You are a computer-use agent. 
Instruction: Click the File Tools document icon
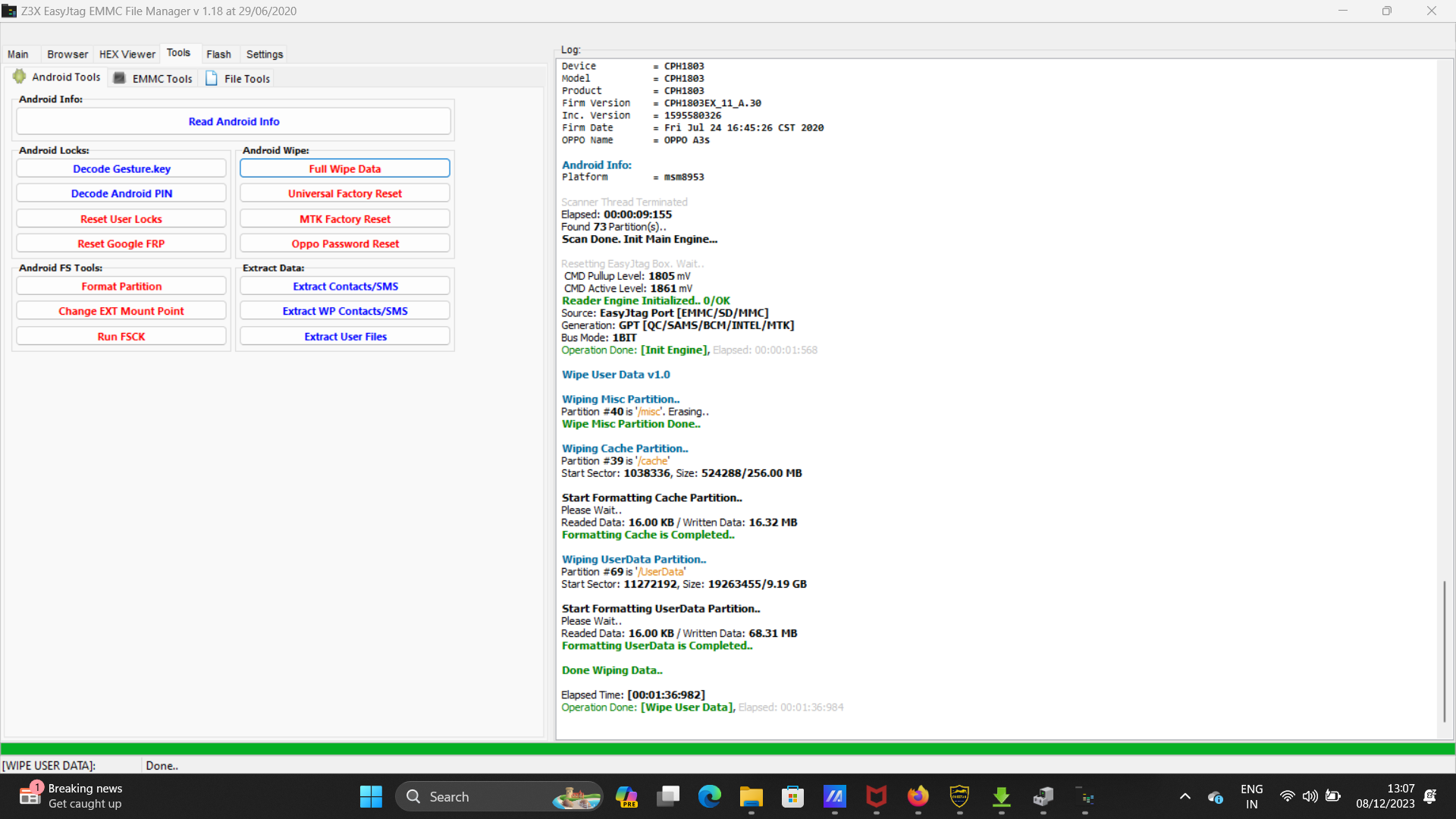tap(212, 78)
